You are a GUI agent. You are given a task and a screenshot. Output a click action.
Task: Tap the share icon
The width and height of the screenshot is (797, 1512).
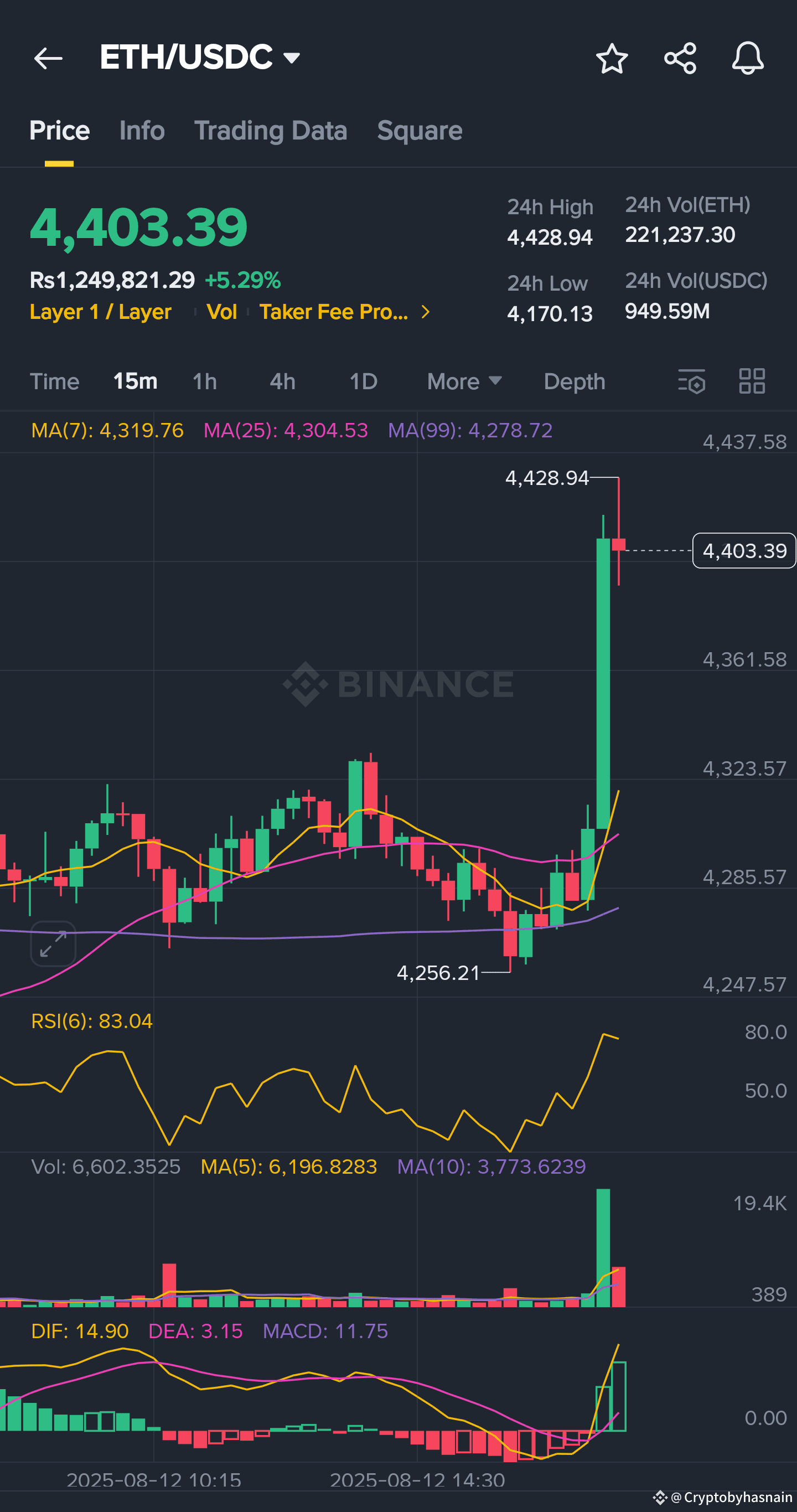click(680, 58)
